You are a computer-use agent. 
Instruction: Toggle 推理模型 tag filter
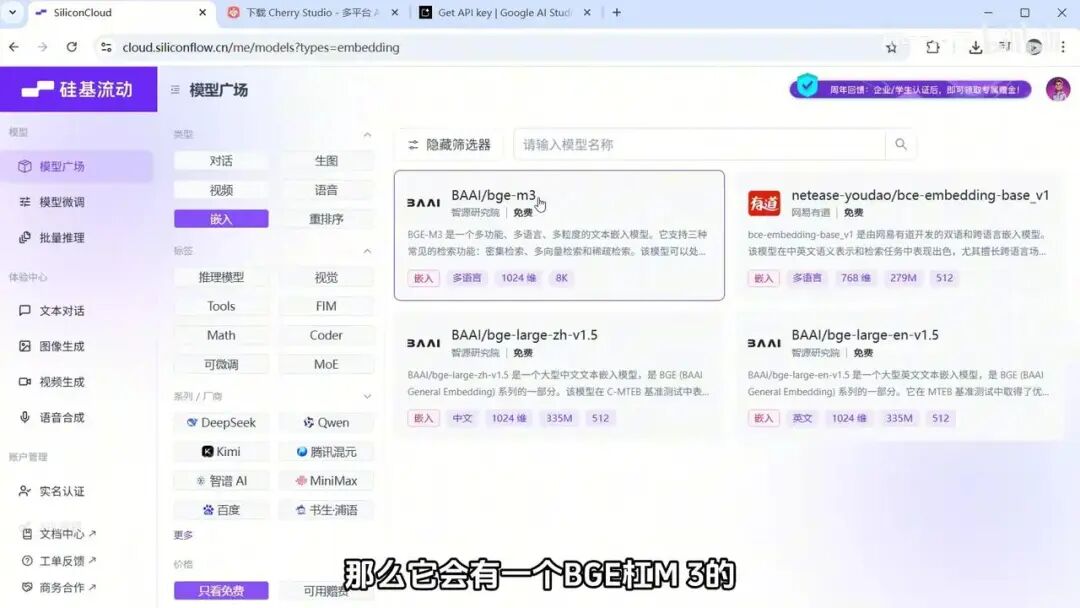point(221,277)
